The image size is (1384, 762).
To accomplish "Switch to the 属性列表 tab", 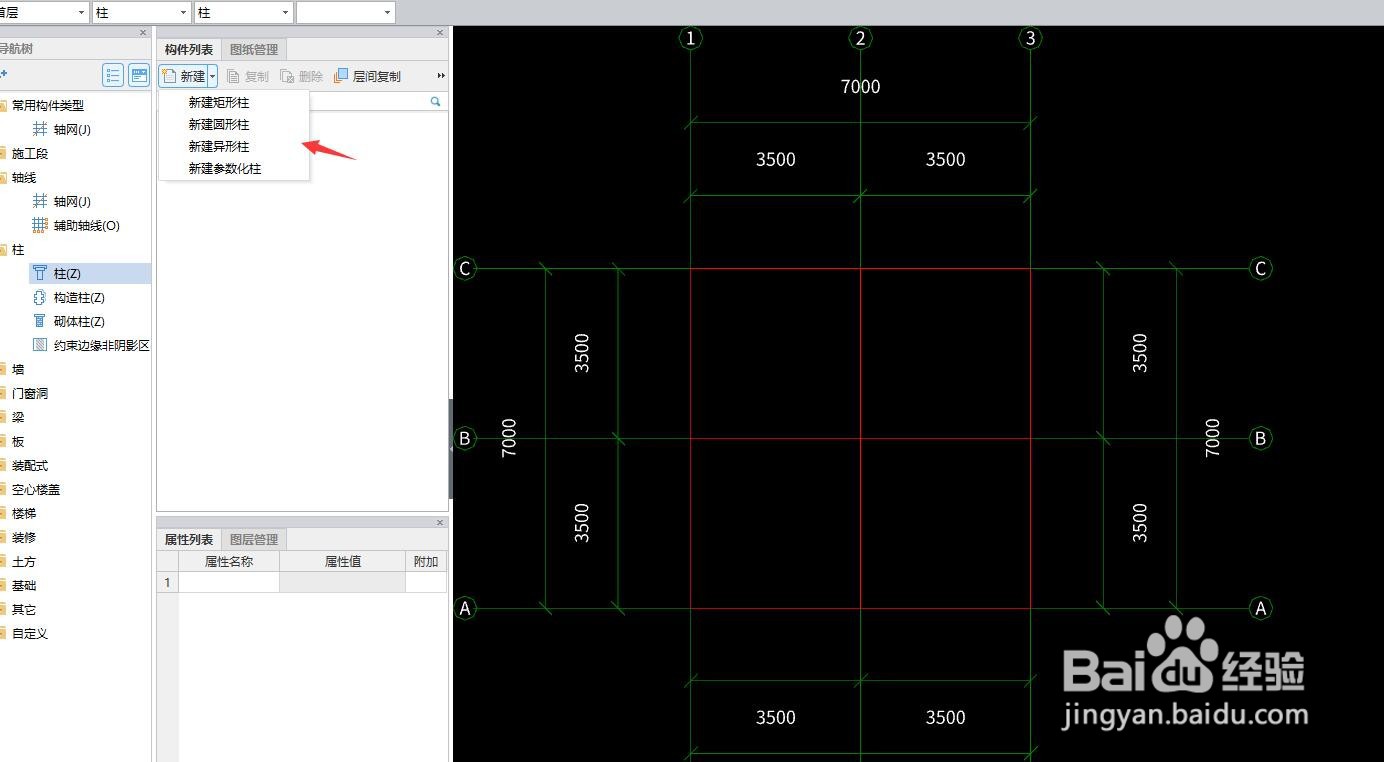I will [189, 539].
